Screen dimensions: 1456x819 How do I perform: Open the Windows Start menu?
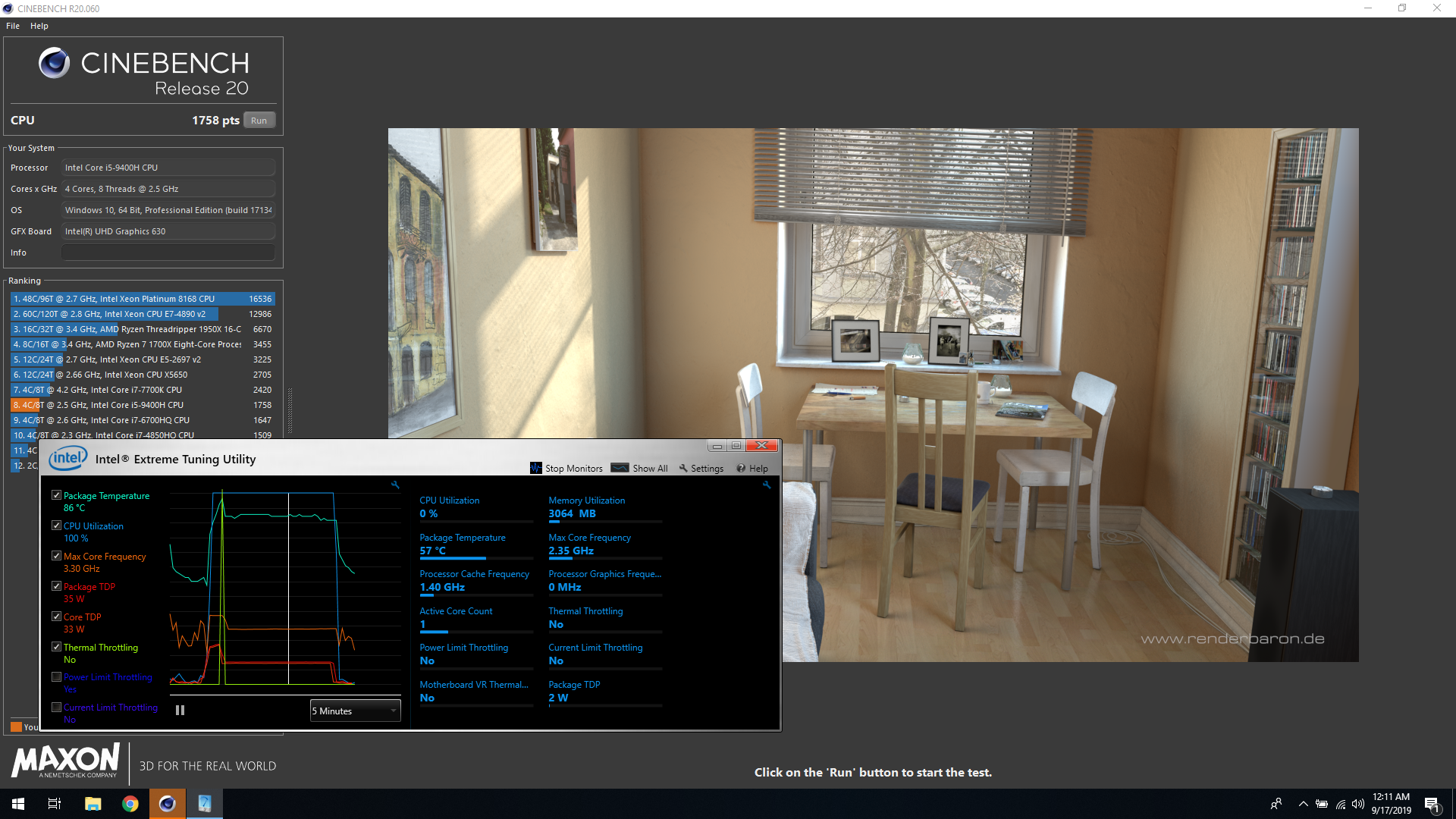pyautogui.click(x=18, y=804)
